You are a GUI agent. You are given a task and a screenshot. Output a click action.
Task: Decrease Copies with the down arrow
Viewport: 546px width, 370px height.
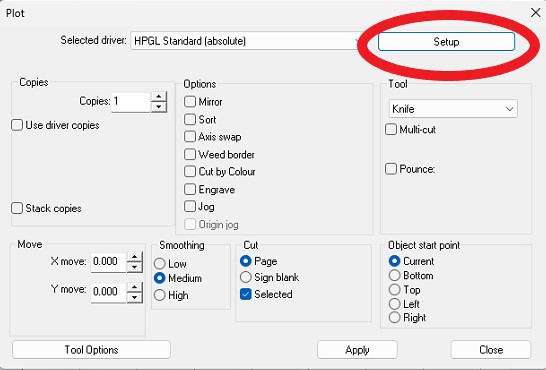159,107
